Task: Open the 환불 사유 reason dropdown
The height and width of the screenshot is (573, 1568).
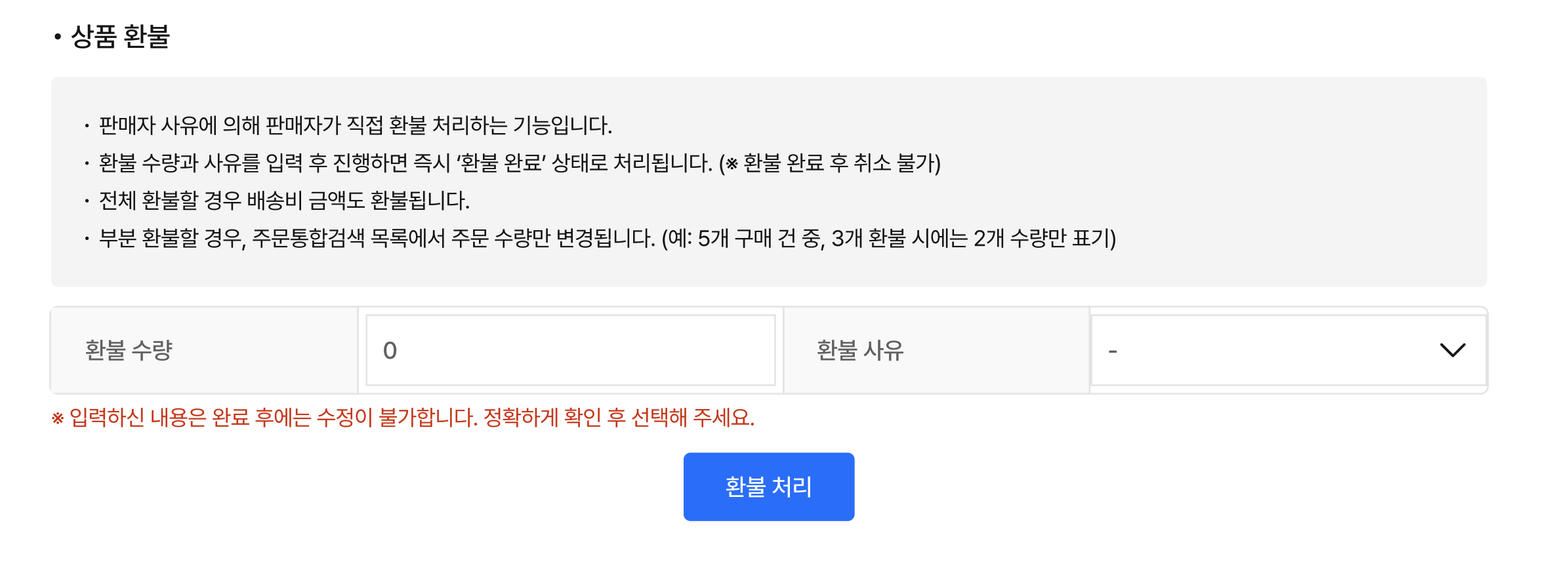Action: coord(1287,350)
